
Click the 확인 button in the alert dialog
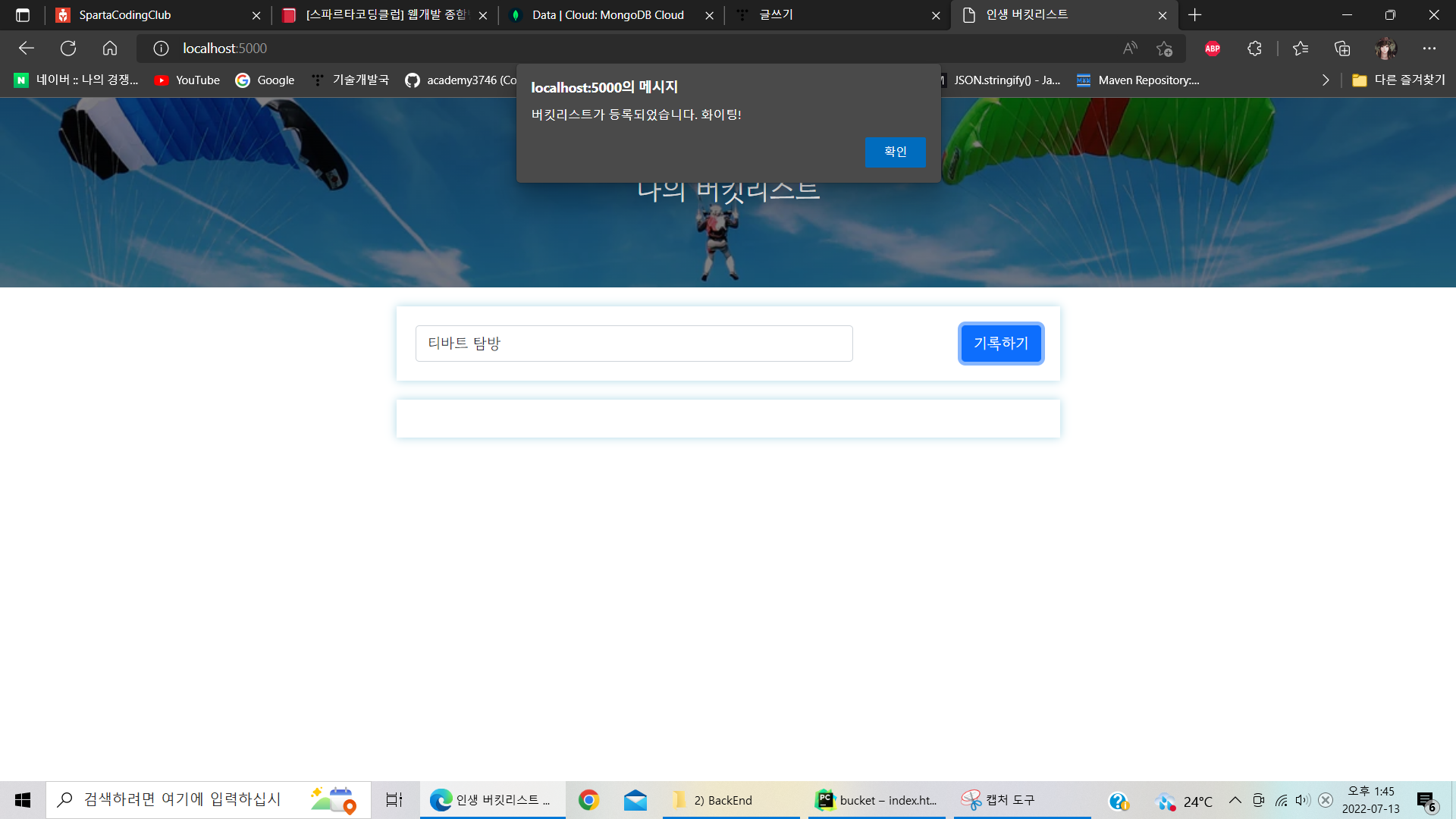point(895,152)
